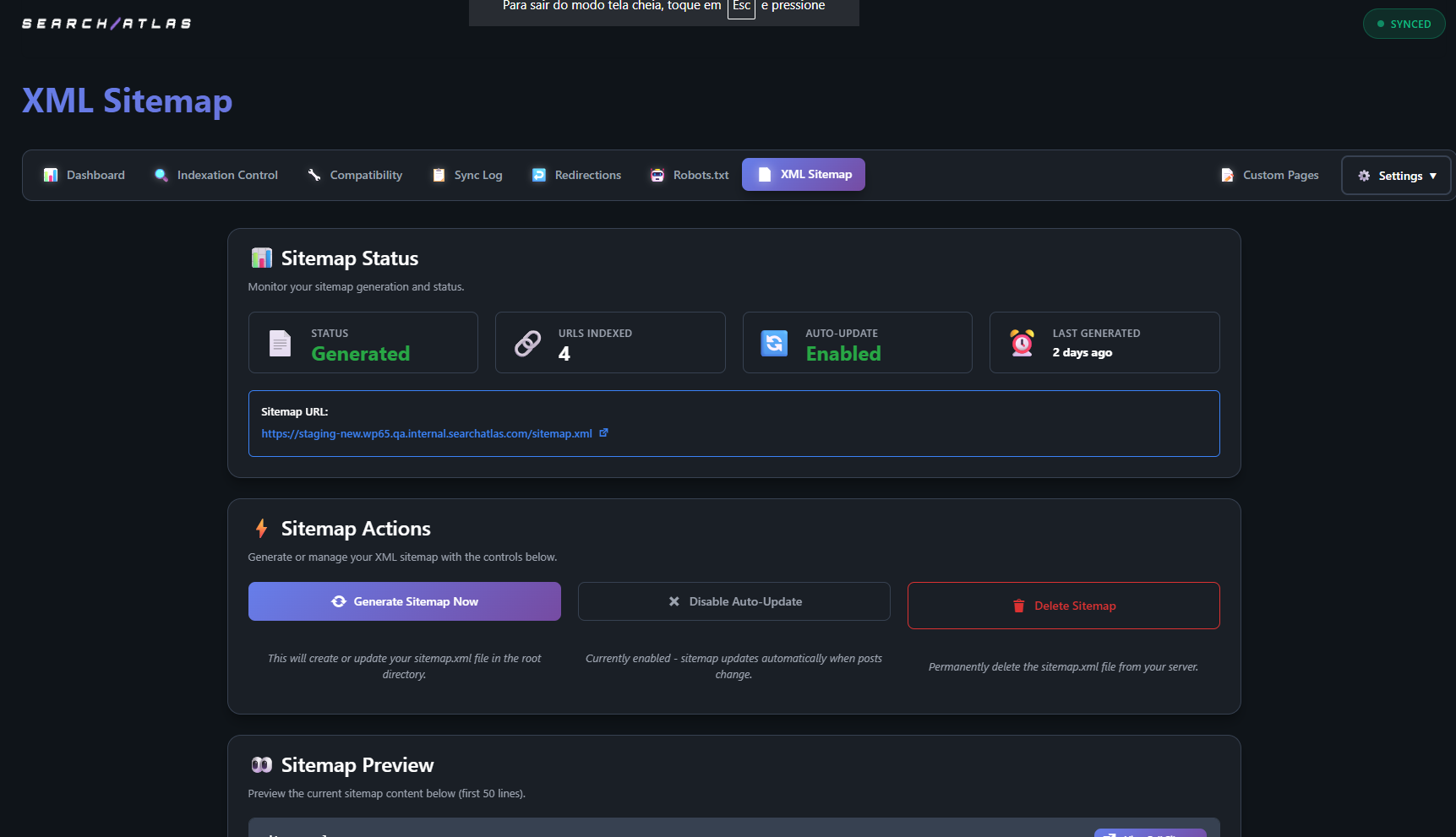The height and width of the screenshot is (837, 1456).
Task: Click the alarm clock Last Generated icon
Action: pos(1022,343)
